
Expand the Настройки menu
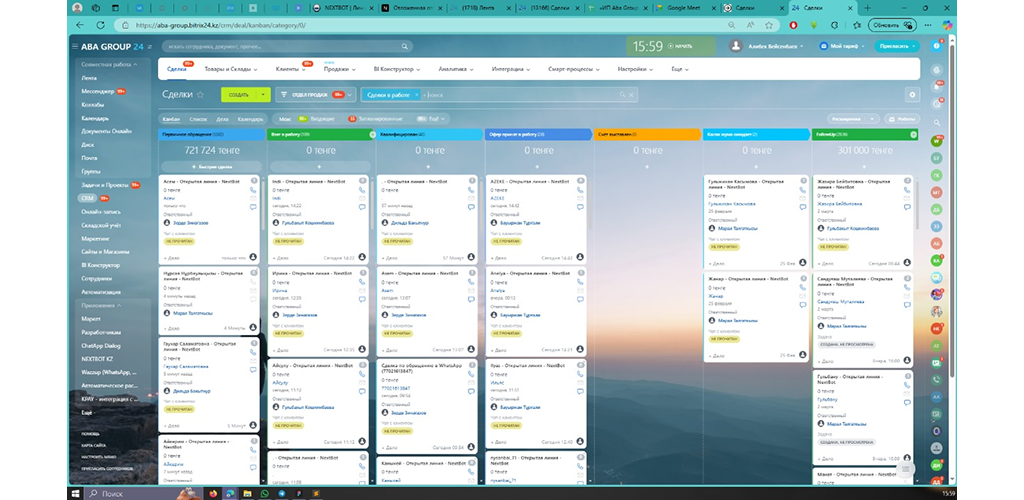pos(635,69)
